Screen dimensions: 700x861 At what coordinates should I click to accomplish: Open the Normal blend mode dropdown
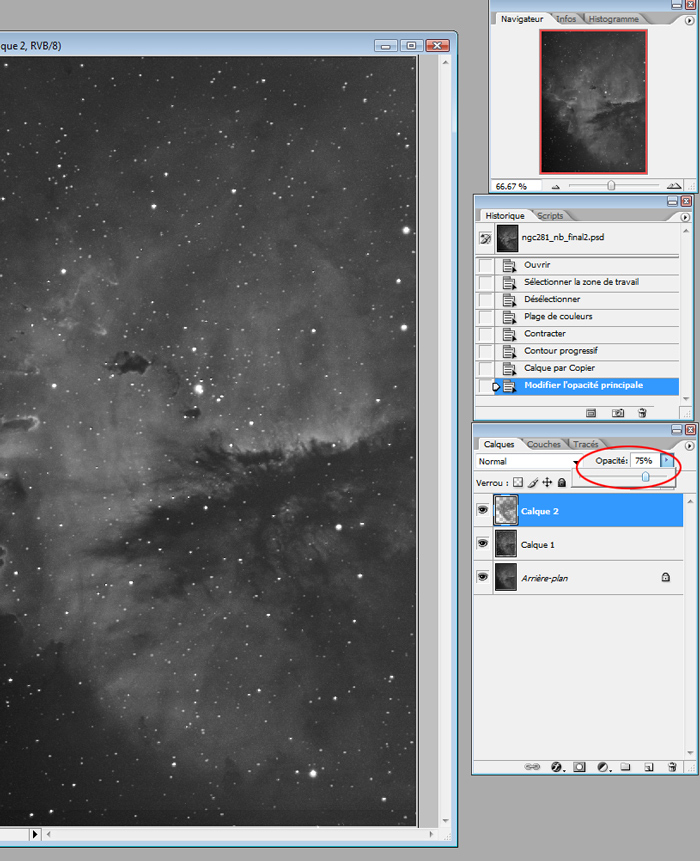click(527, 461)
